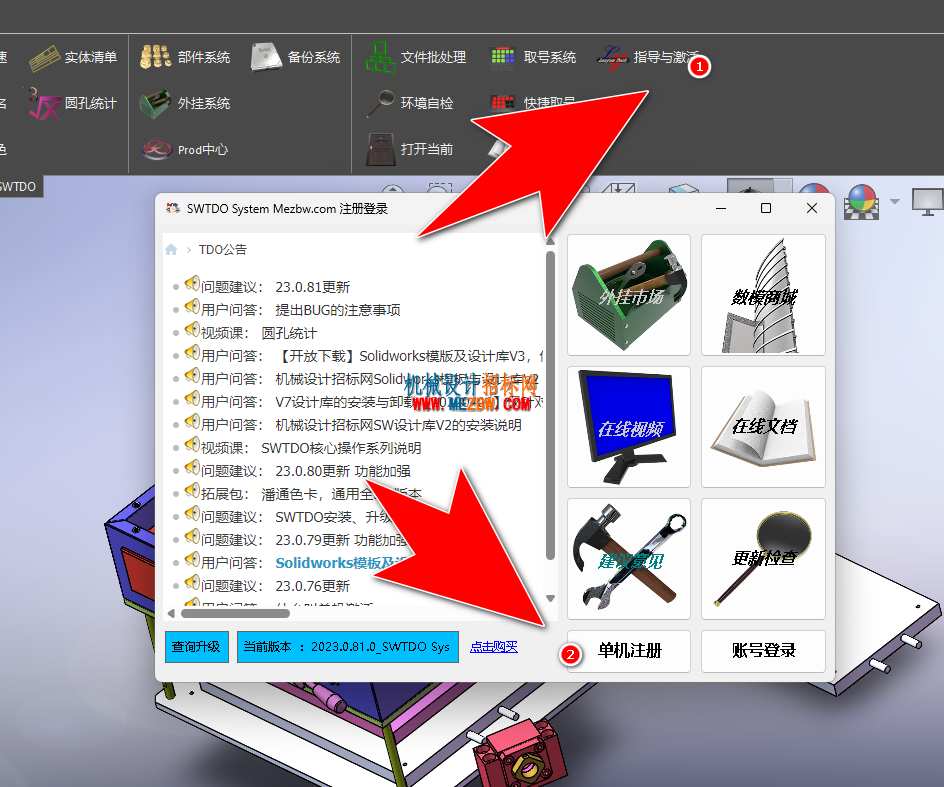
Task: Click the 查询升级 button
Action: [x=196, y=647]
